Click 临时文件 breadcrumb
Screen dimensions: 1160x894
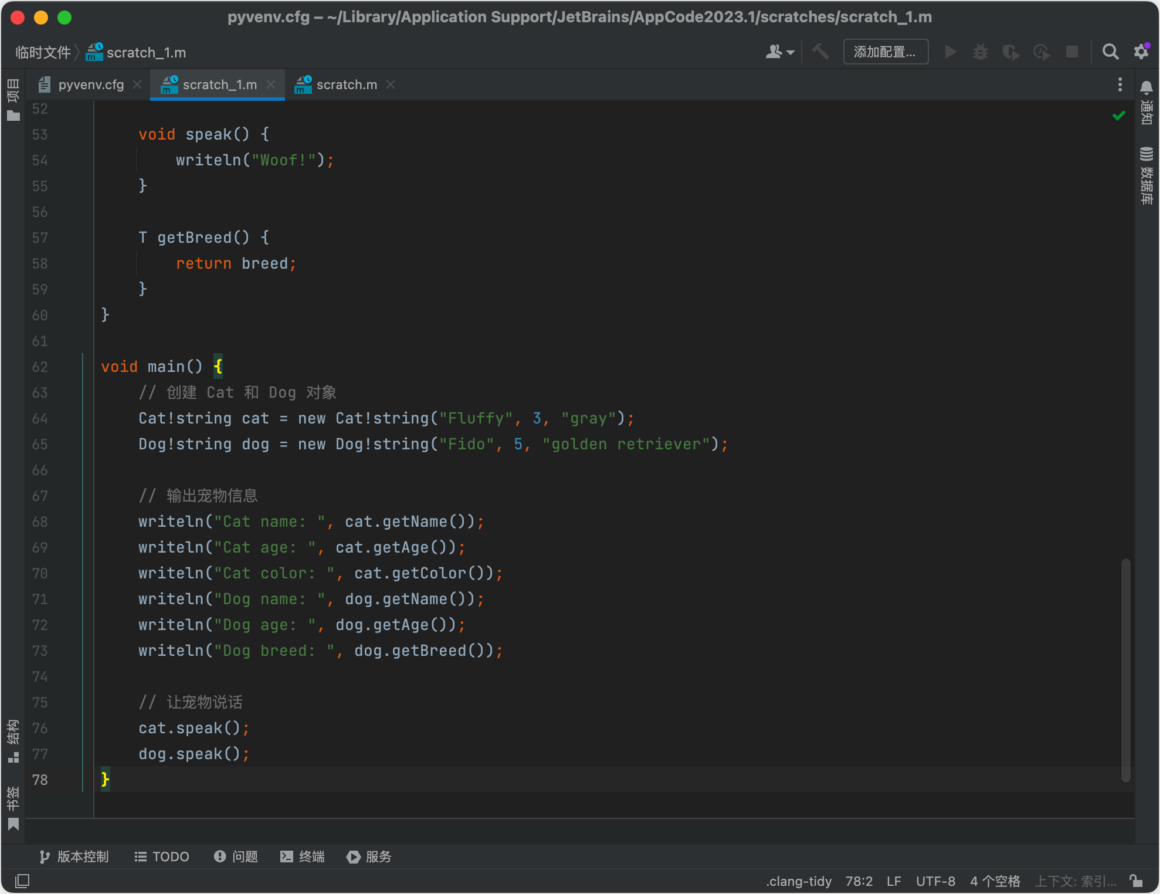tap(42, 53)
